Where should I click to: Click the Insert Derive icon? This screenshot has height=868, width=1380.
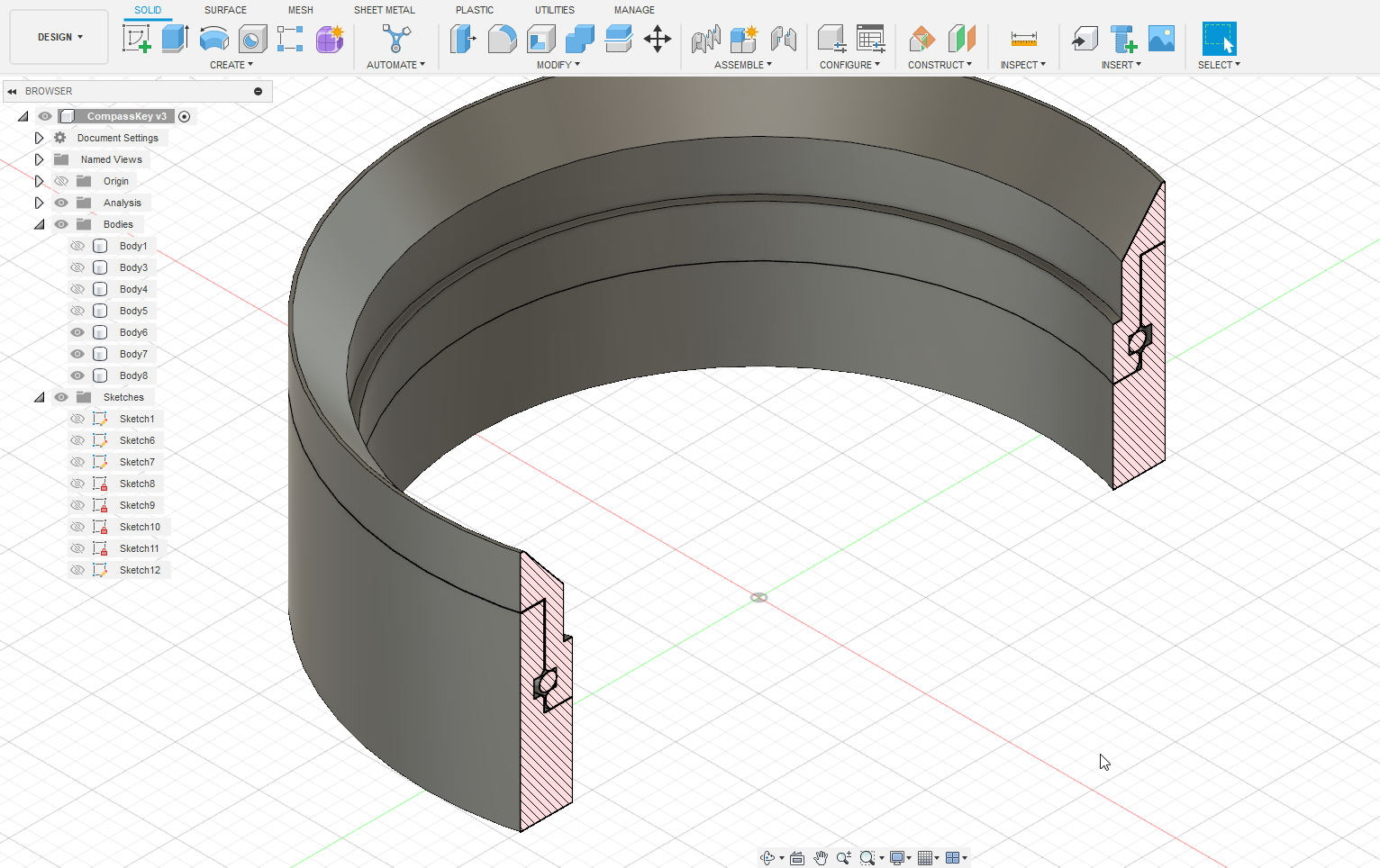point(1085,39)
